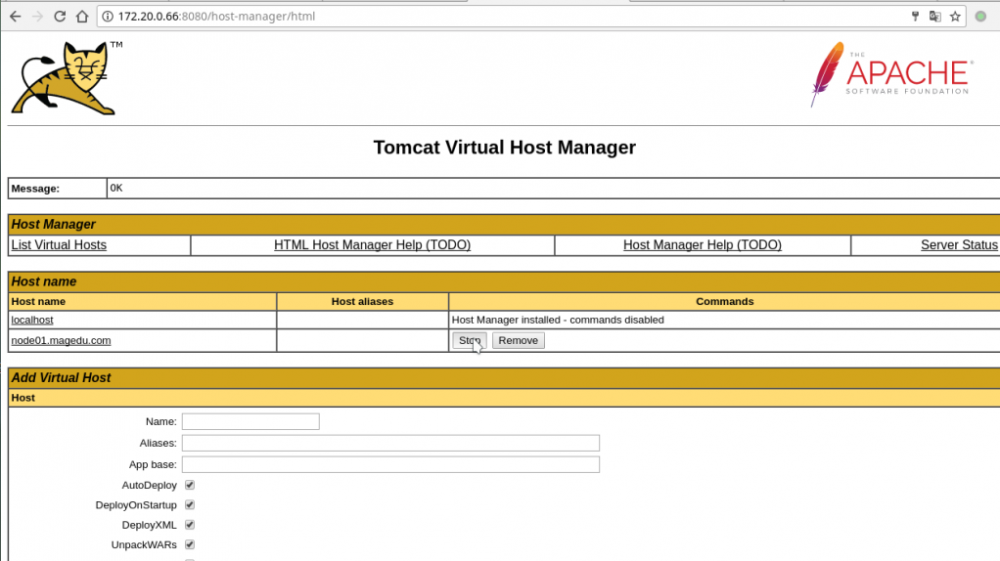
Task: Toggle the AutoDeploy checkbox
Action: pyautogui.click(x=189, y=485)
